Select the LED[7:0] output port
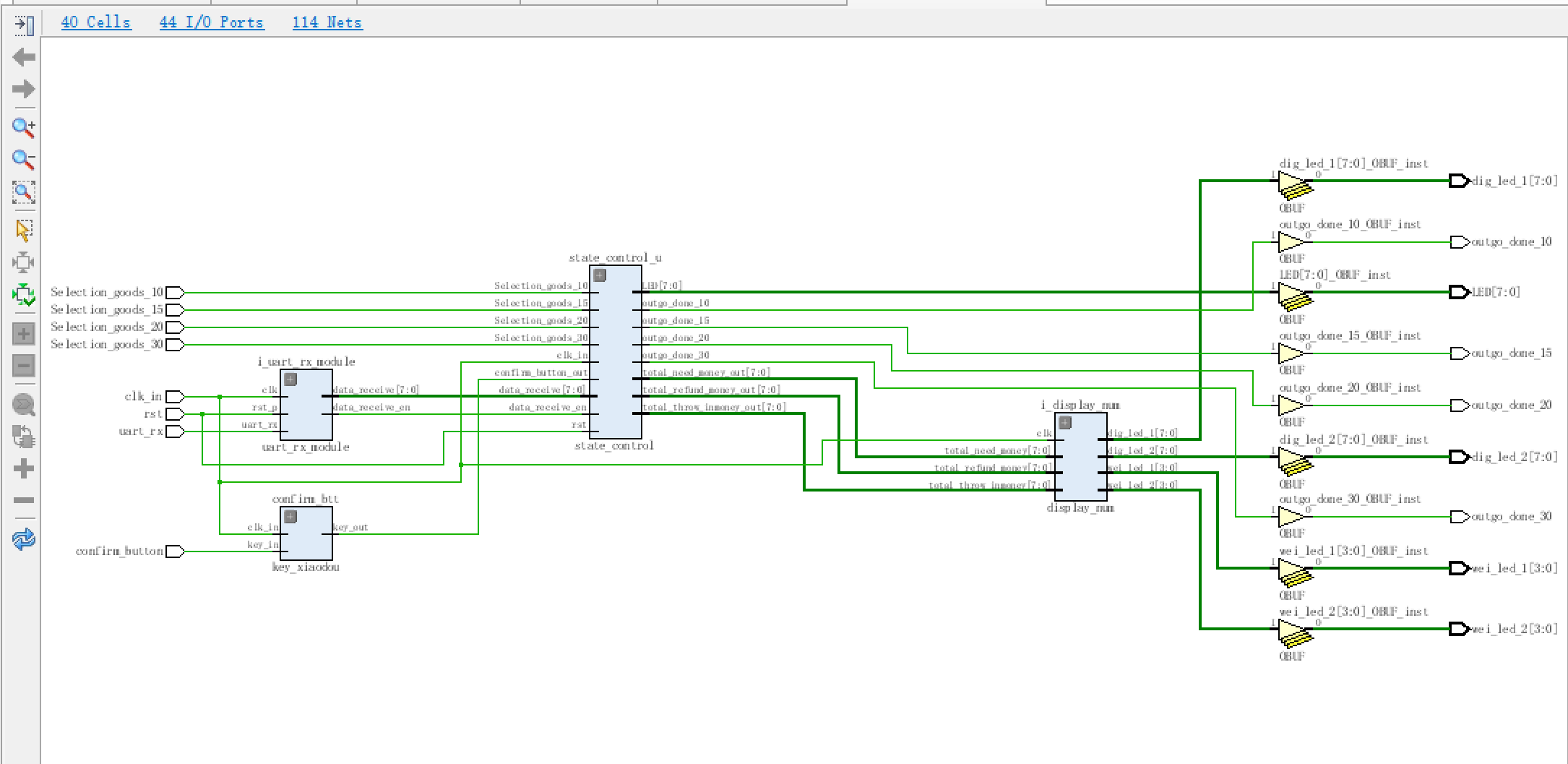The image size is (1568, 764). click(x=1460, y=292)
